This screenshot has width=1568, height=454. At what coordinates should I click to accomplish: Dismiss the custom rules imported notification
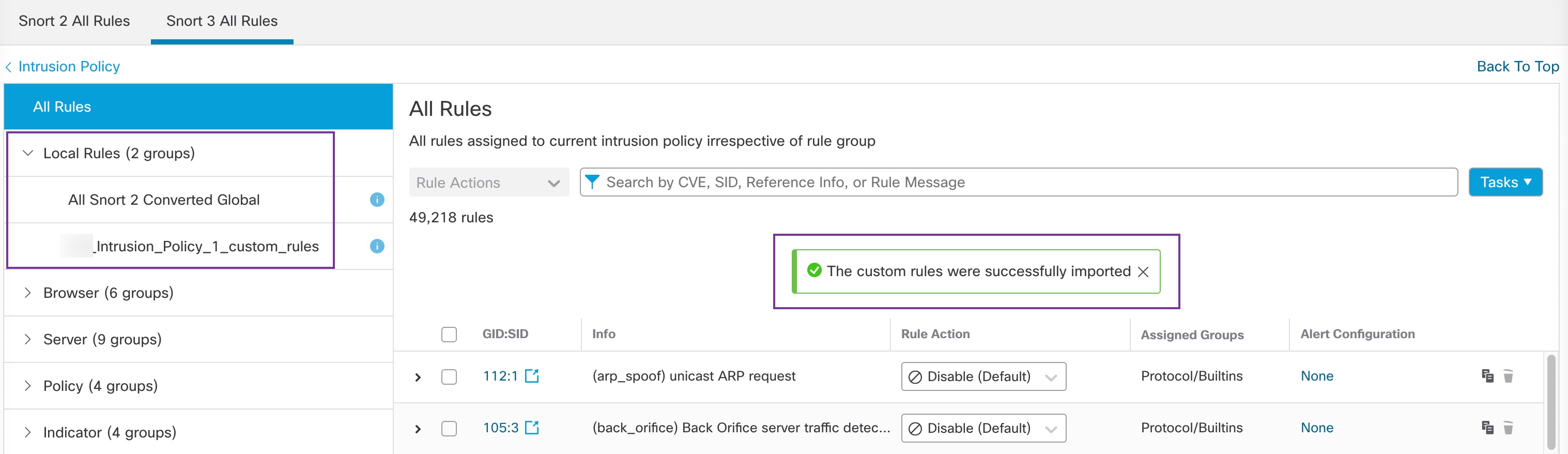[1143, 272]
